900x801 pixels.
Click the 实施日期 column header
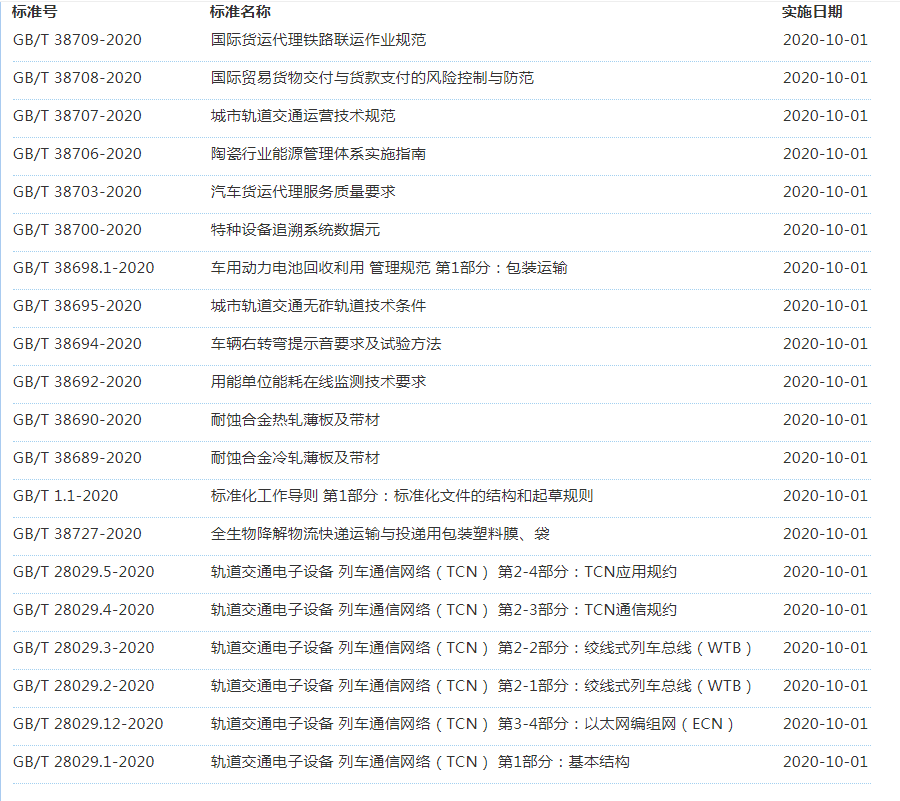812,12
